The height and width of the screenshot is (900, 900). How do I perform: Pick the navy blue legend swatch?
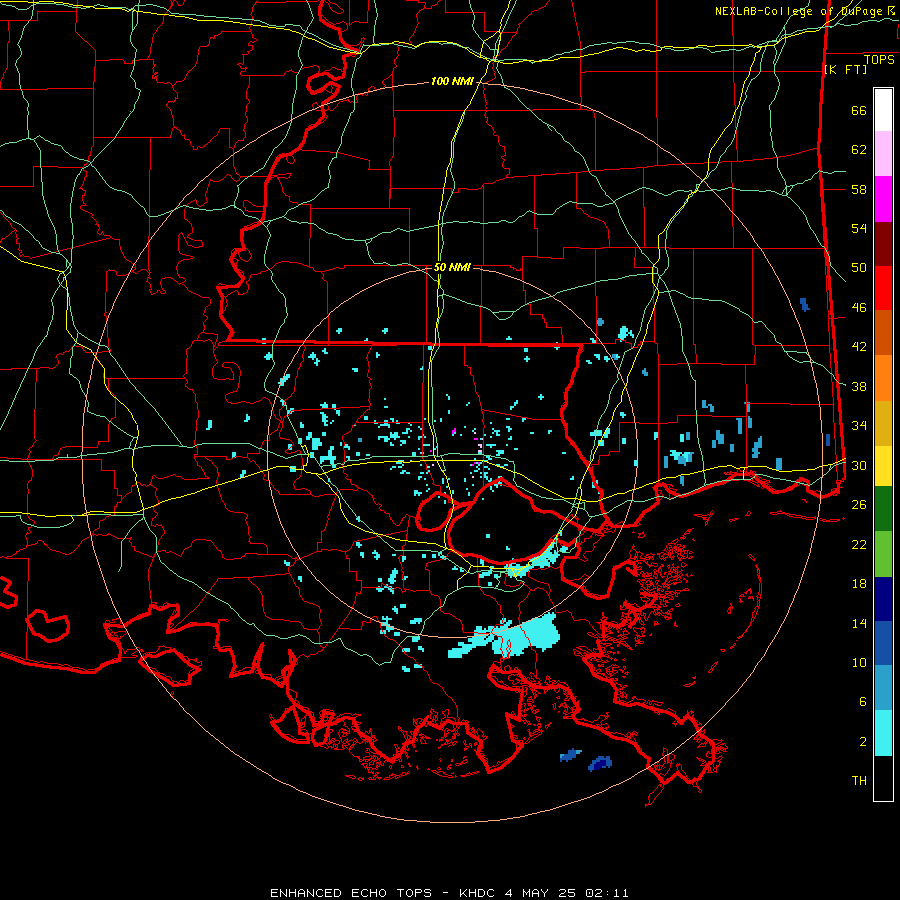(x=883, y=599)
